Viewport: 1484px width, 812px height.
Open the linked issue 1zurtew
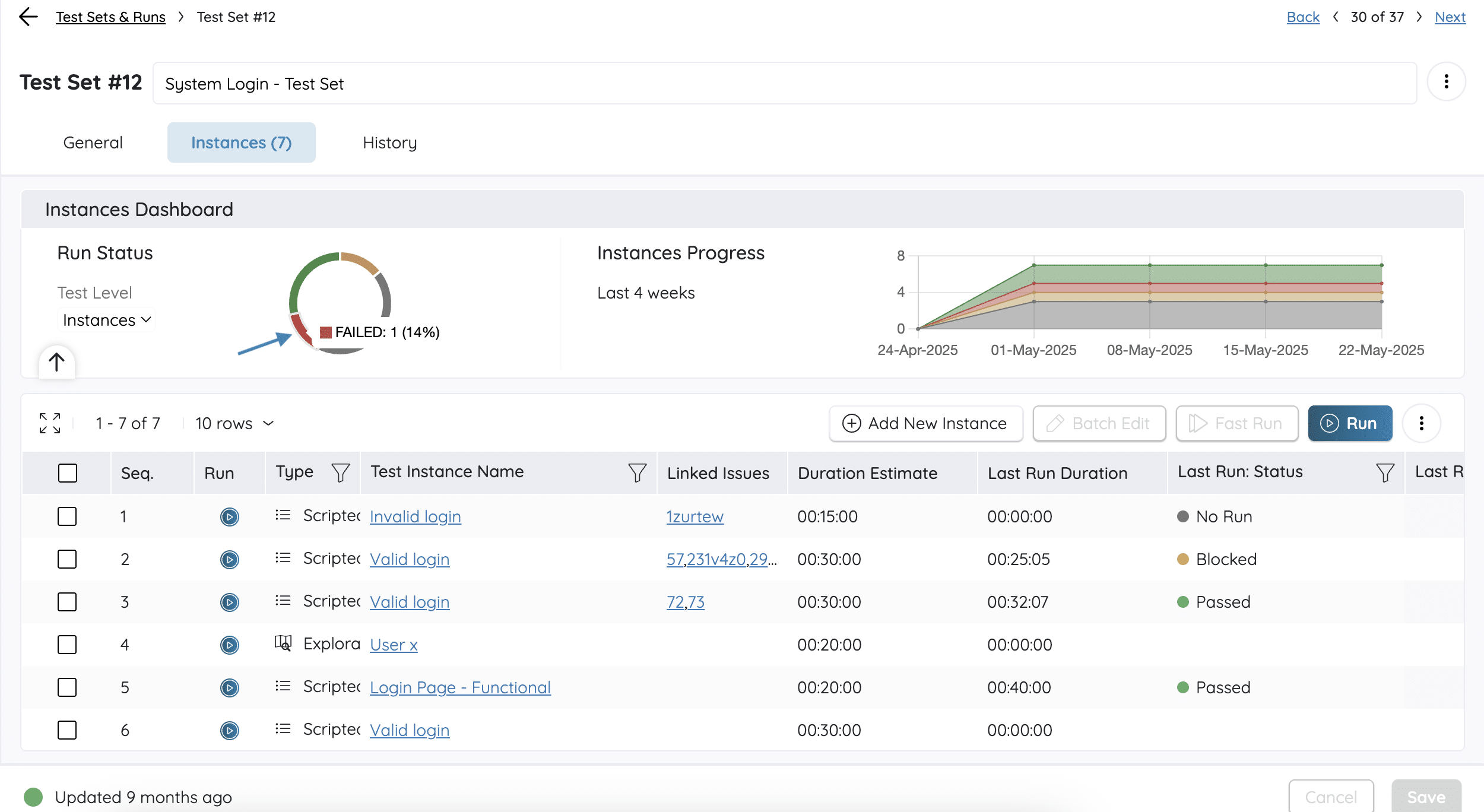click(x=695, y=516)
